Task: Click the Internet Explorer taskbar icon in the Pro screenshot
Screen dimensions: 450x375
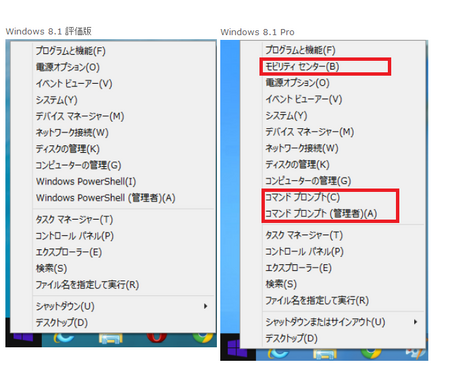Action: [279, 354]
